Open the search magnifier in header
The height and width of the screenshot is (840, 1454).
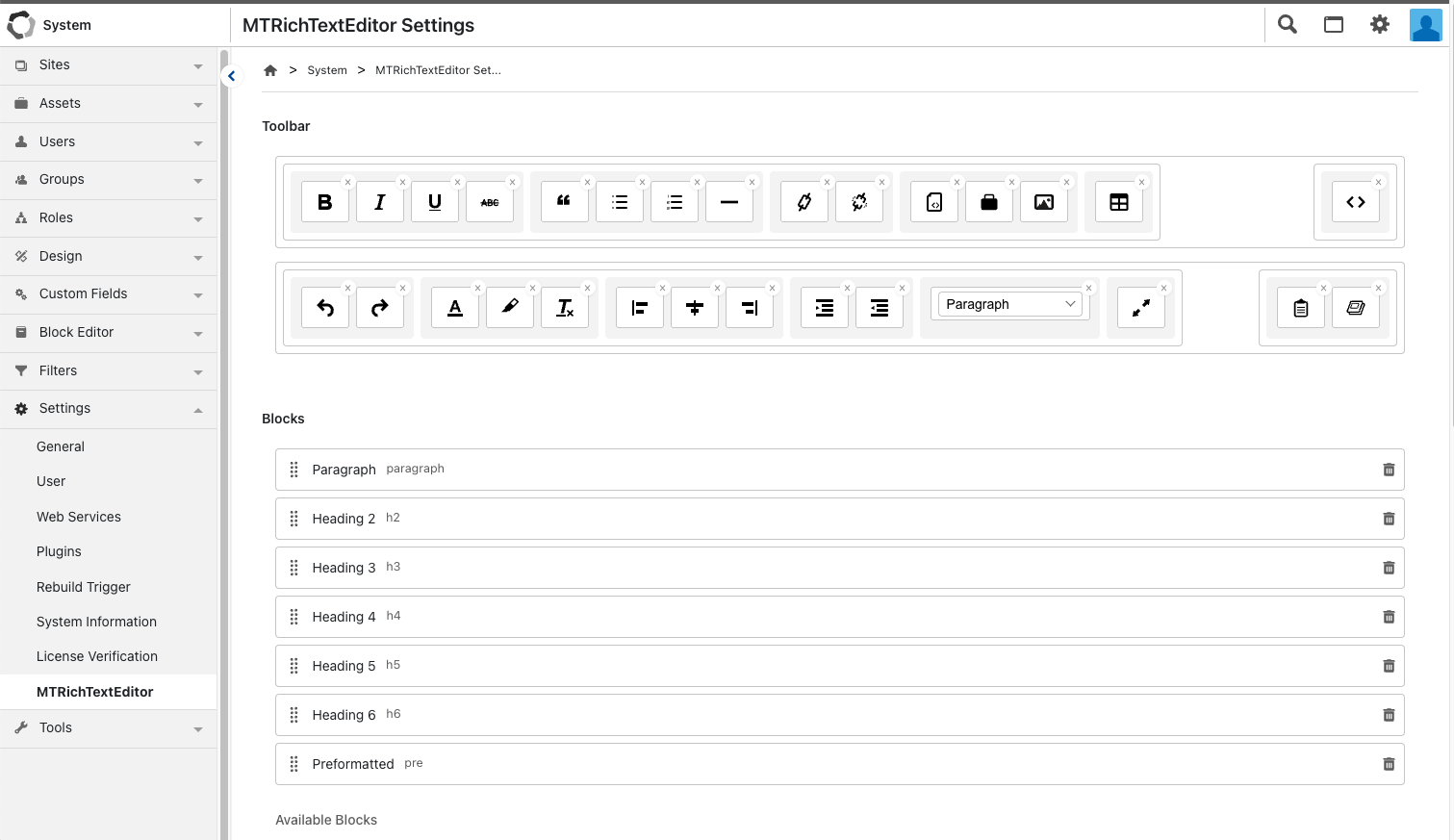[x=1288, y=25]
